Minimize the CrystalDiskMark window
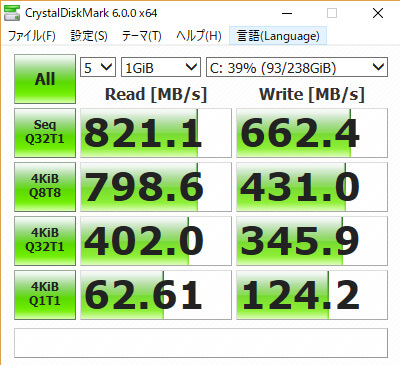400x365 pixels. 287,13
